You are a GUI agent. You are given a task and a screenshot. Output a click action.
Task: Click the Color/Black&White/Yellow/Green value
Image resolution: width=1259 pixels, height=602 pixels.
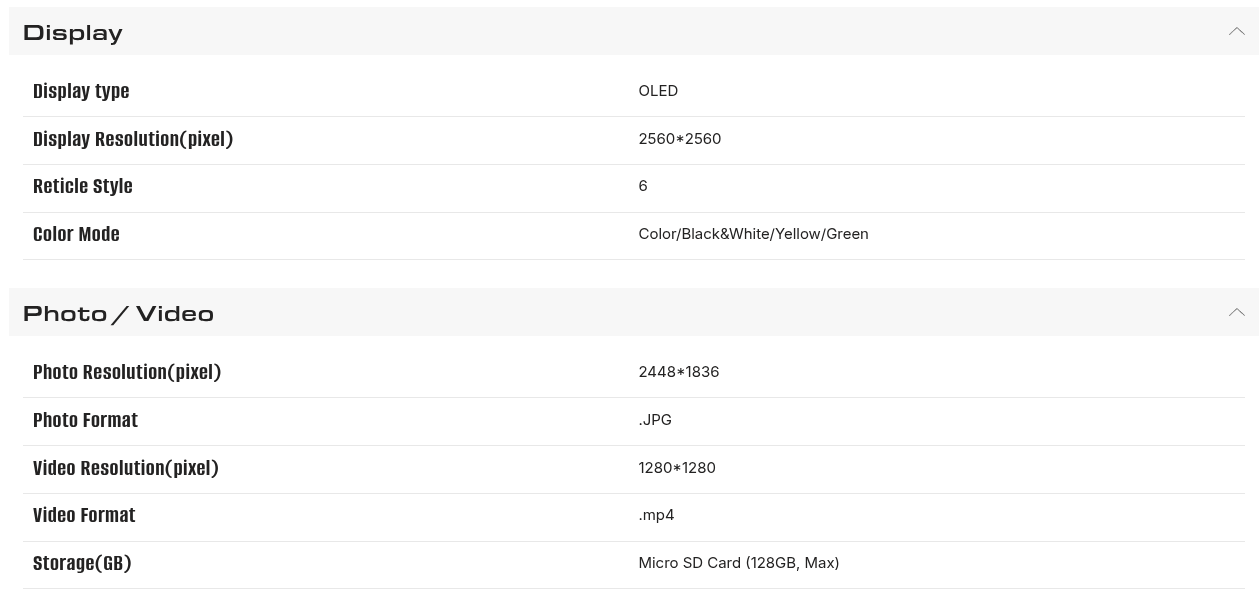pos(753,234)
